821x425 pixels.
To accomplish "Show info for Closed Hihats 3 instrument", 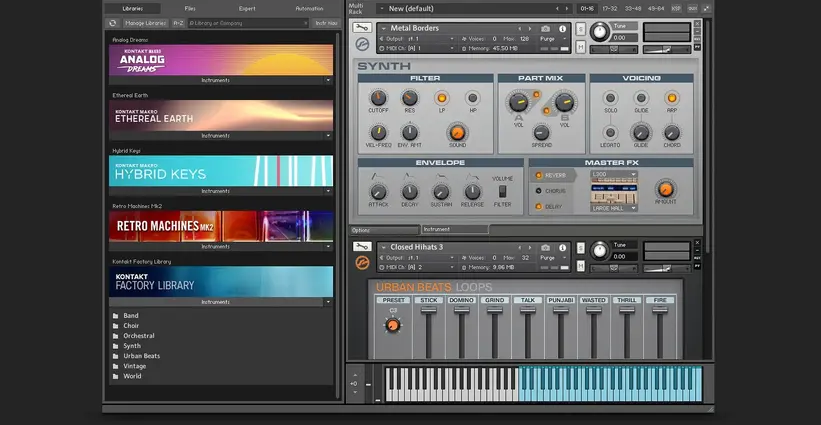I will point(562,248).
